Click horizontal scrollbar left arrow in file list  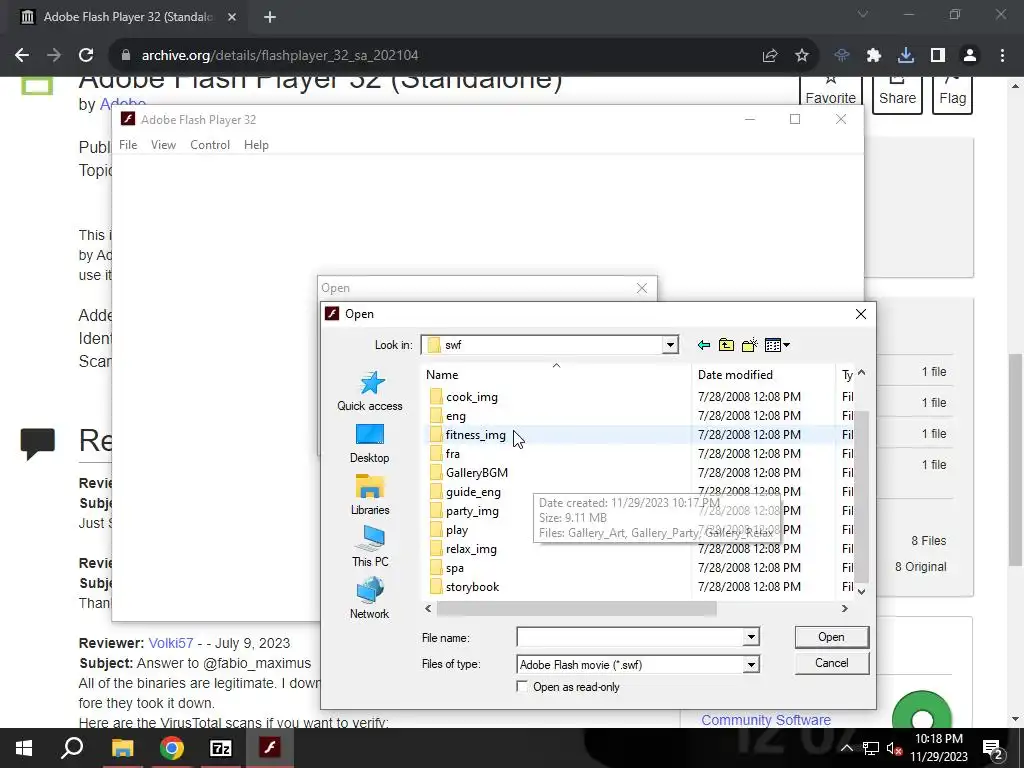(428, 609)
